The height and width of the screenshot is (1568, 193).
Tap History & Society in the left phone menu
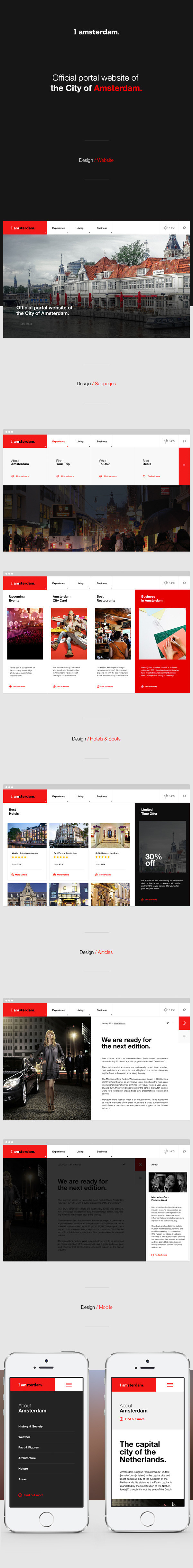(30, 1426)
